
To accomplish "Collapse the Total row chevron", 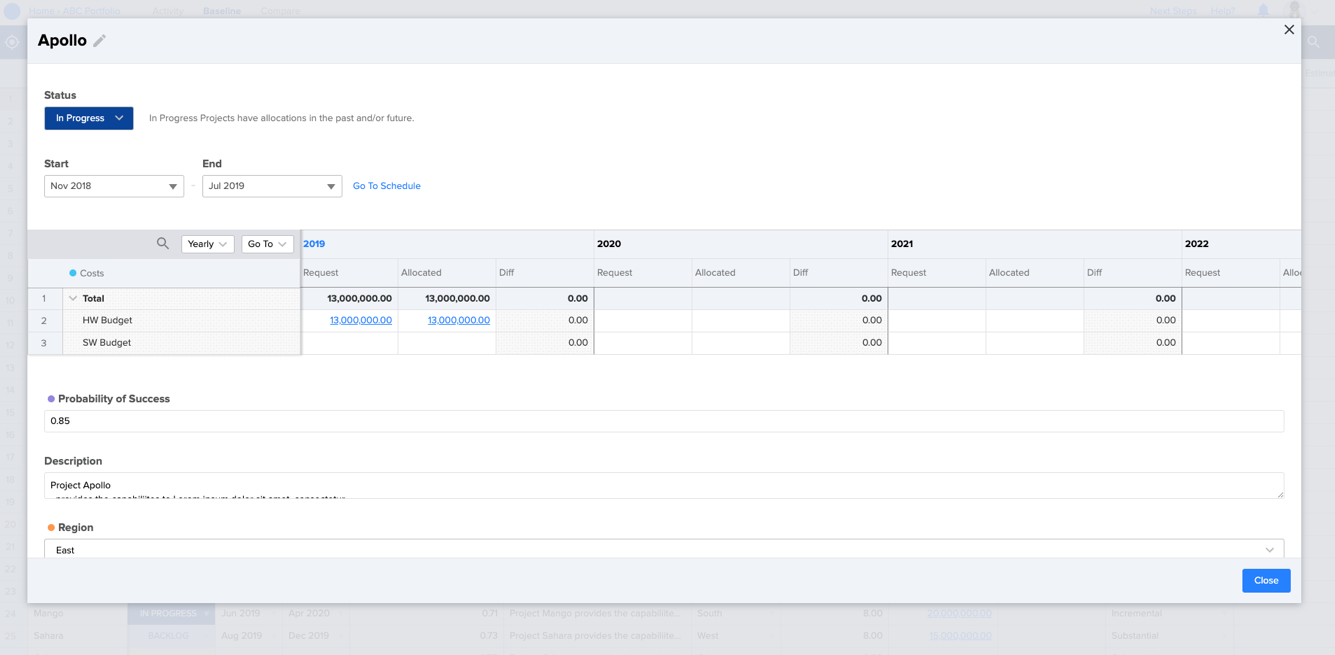I will click(73, 298).
